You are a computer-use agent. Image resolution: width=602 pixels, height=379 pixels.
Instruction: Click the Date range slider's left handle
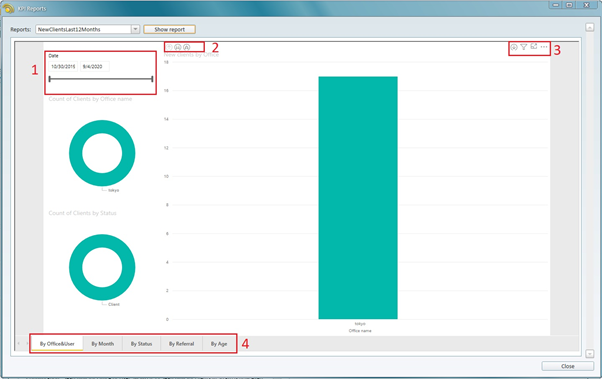pyautogui.click(x=50, y=79)
